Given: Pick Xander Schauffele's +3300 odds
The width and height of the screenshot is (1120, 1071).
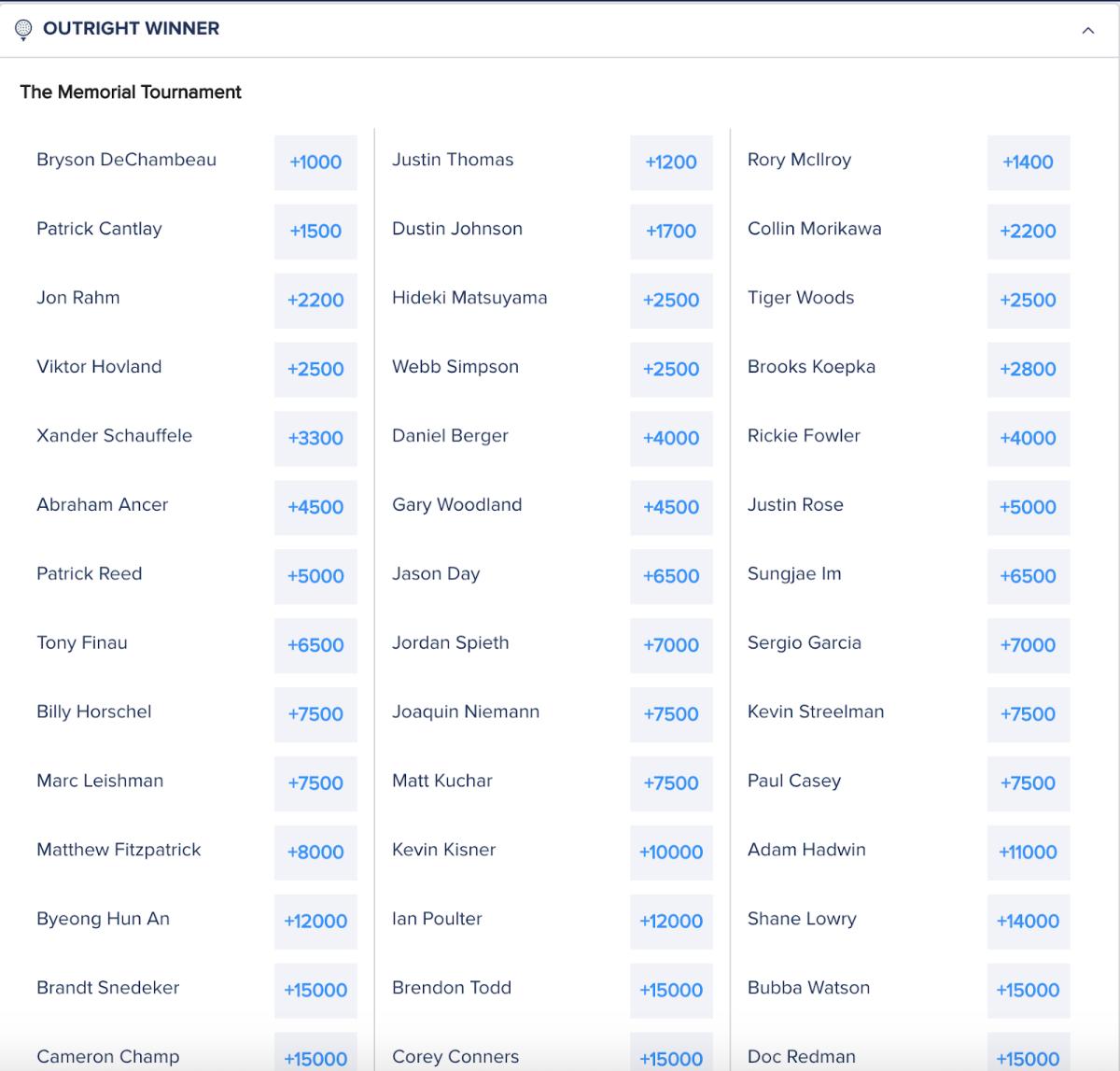Looking at the screenshot, I should [315, 439].
